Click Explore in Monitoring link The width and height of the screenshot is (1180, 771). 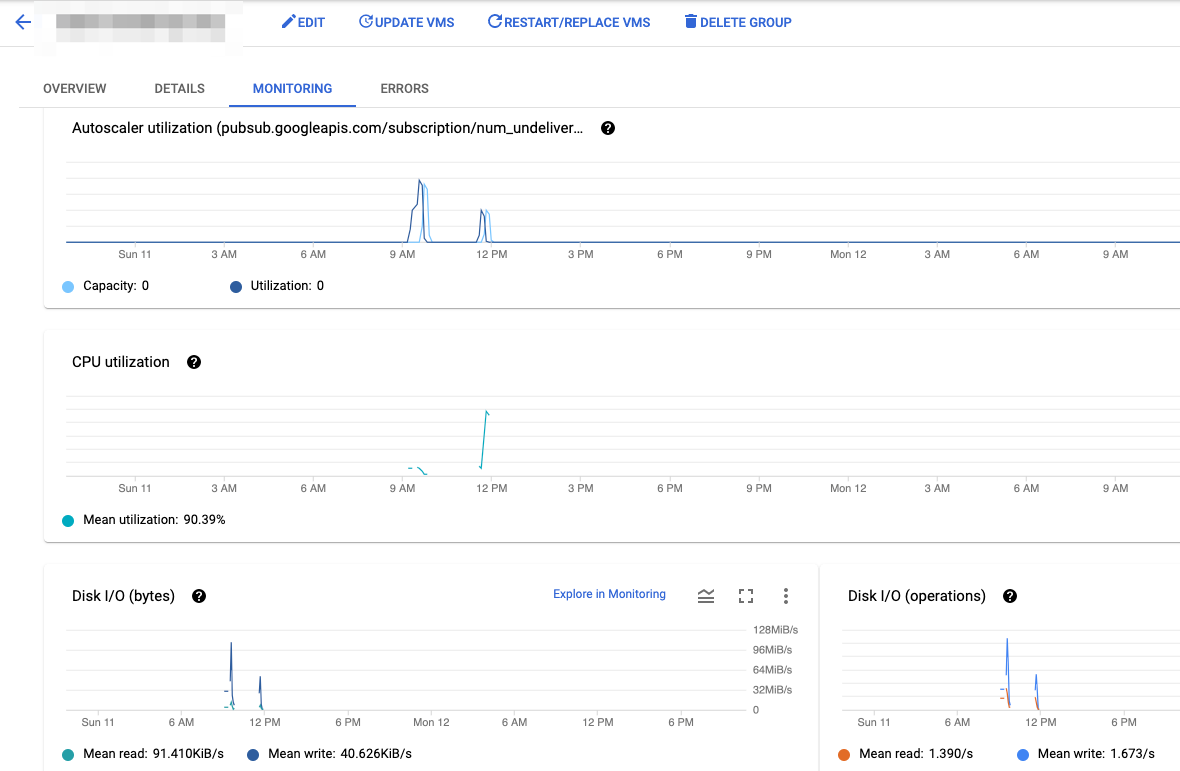click(609, 594)
